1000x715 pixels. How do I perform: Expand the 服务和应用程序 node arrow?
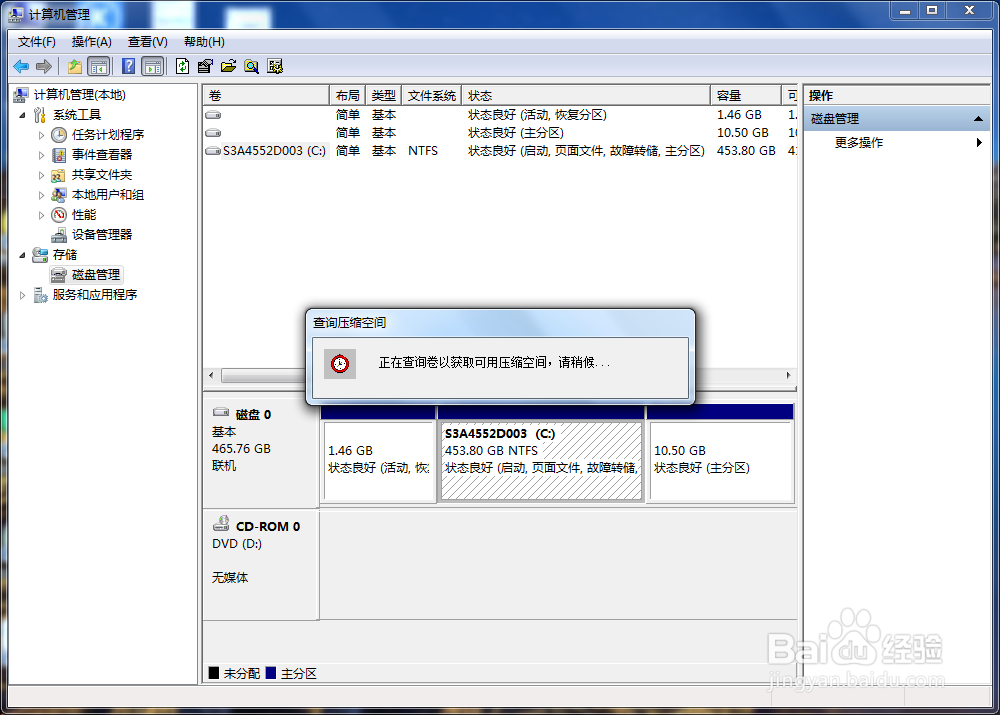click(22, 295)
